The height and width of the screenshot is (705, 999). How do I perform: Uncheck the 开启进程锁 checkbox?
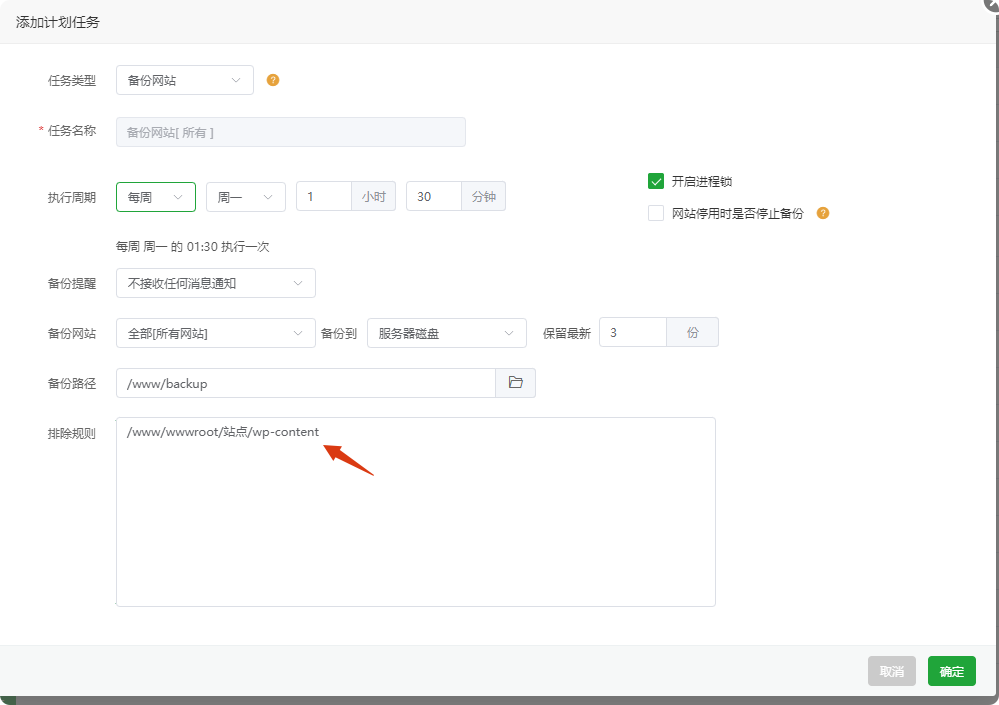656,182
